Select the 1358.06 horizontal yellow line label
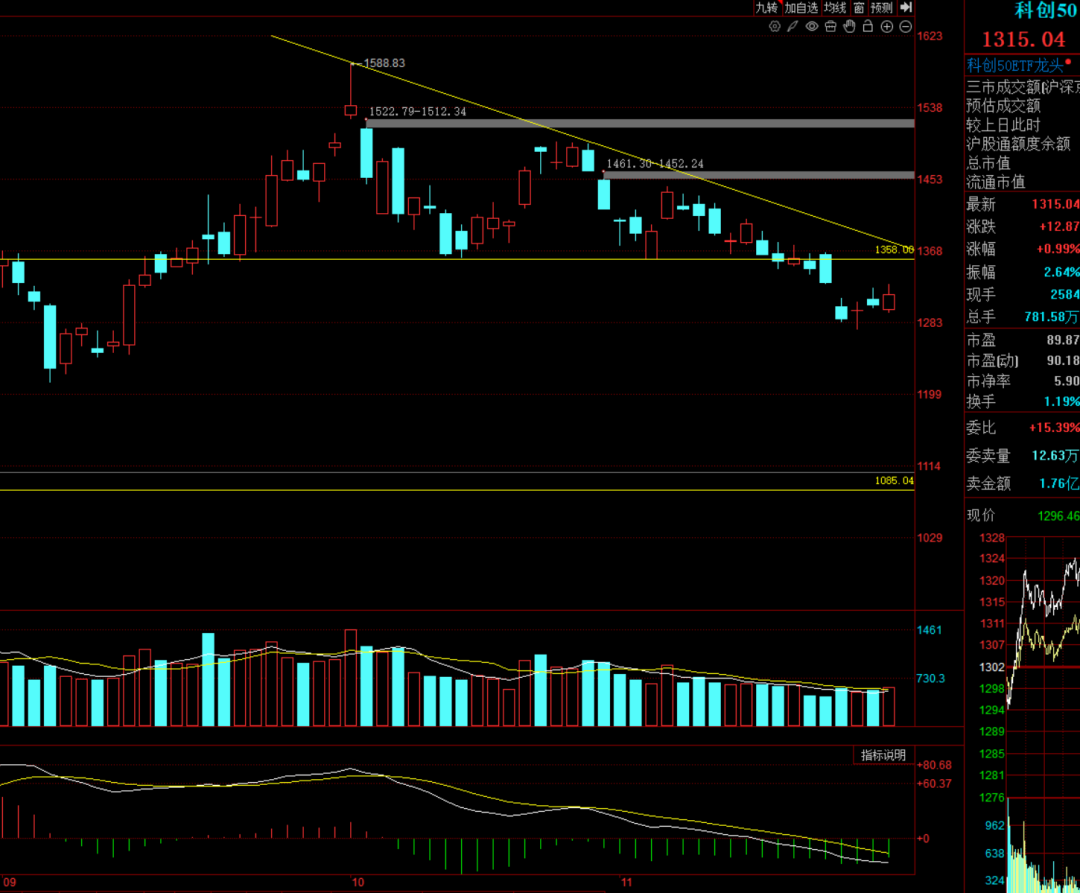Image resolution: width=1080 pixels, height=893 pixels. point(895,250)
